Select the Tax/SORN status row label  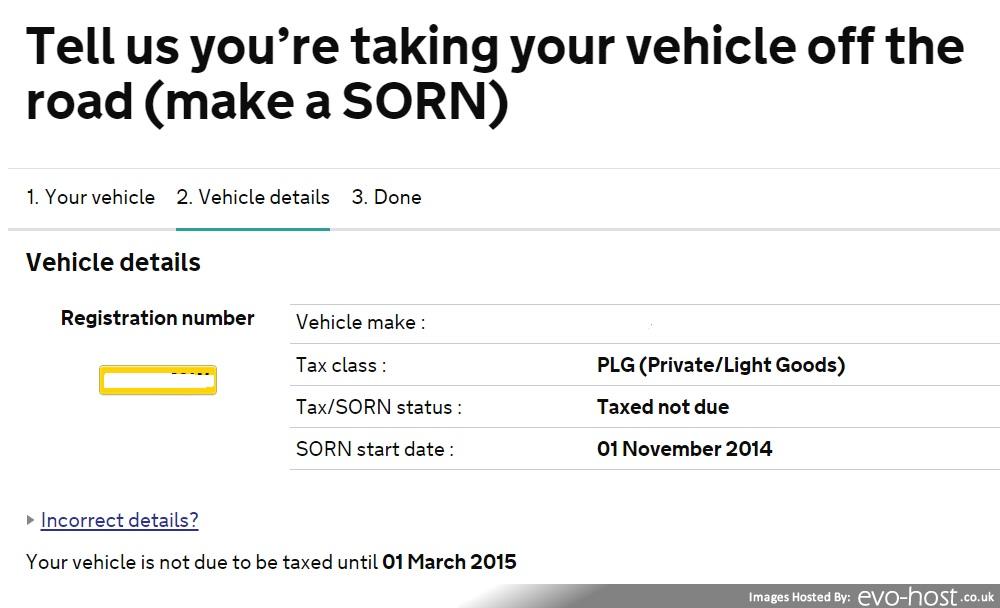point(379,407)
